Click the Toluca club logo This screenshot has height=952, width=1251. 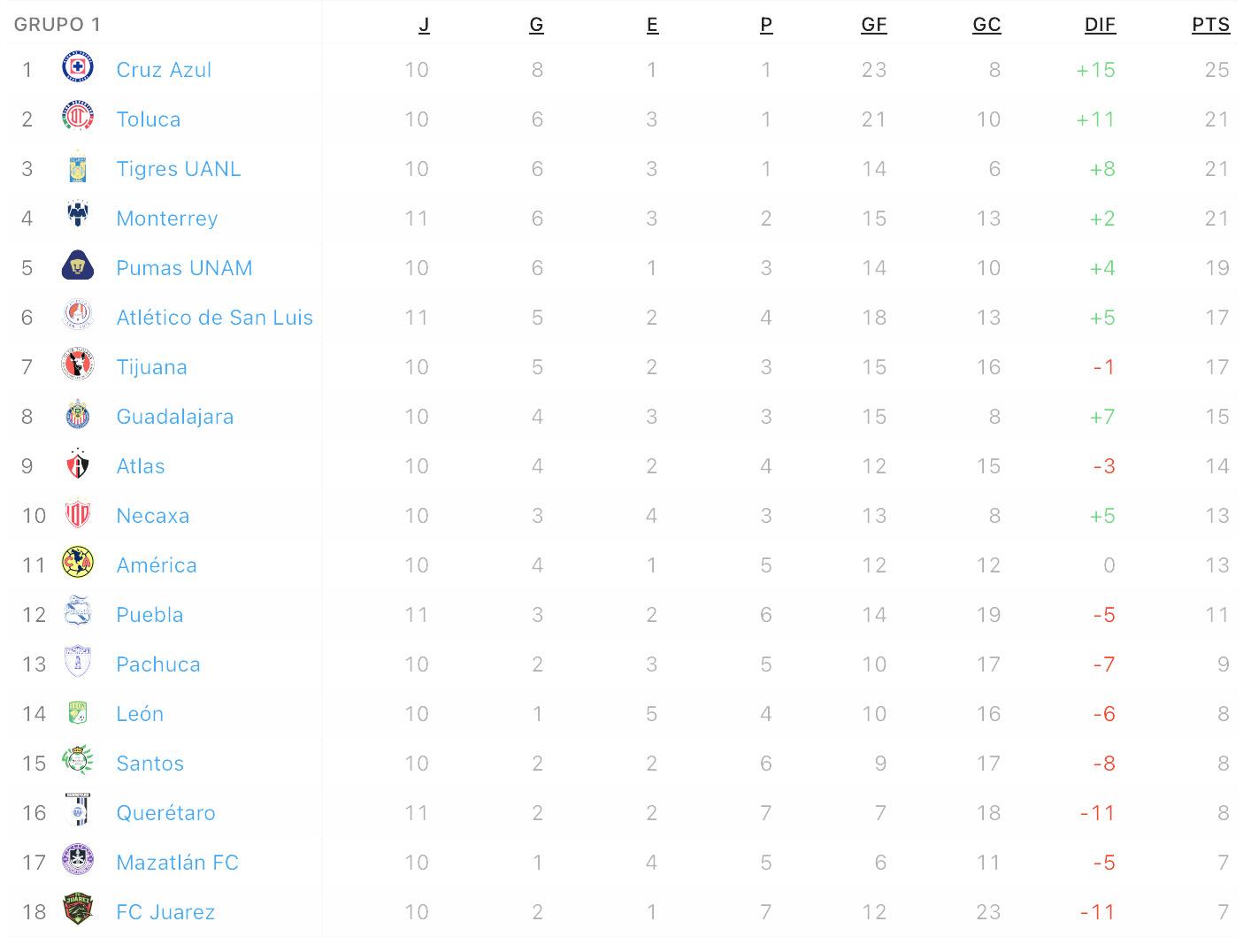(78, 119)
